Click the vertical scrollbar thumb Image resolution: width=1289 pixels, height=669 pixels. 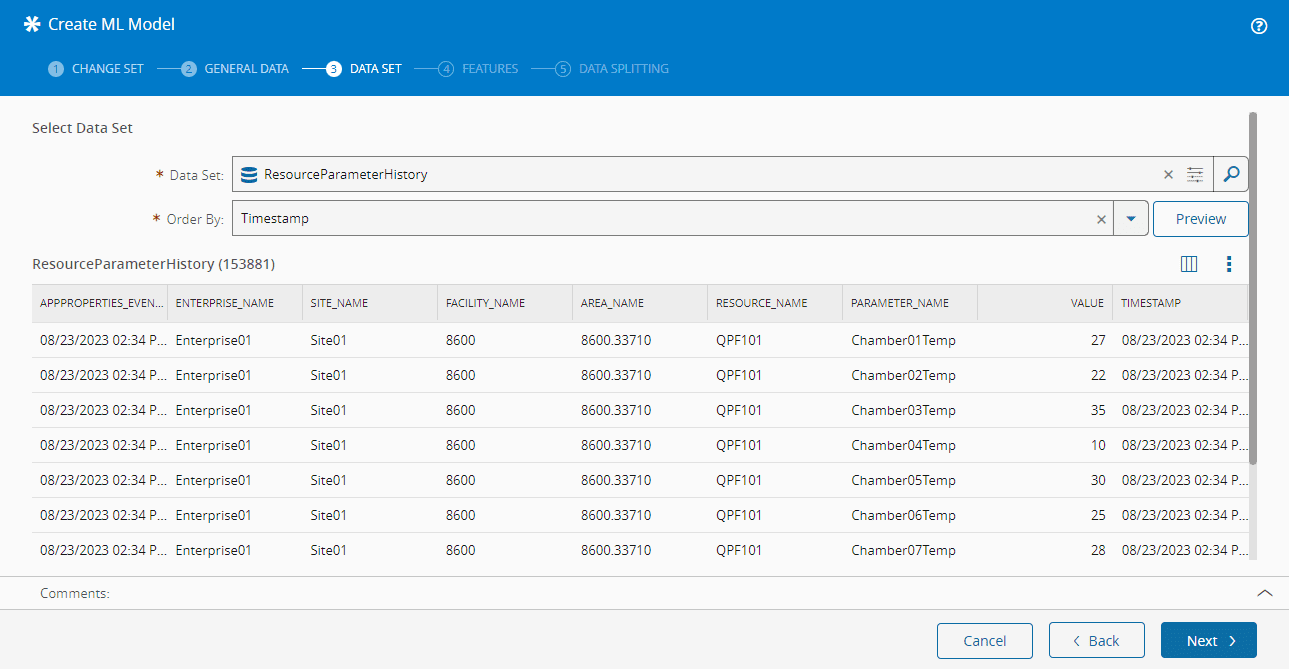tap(1253, 288)
